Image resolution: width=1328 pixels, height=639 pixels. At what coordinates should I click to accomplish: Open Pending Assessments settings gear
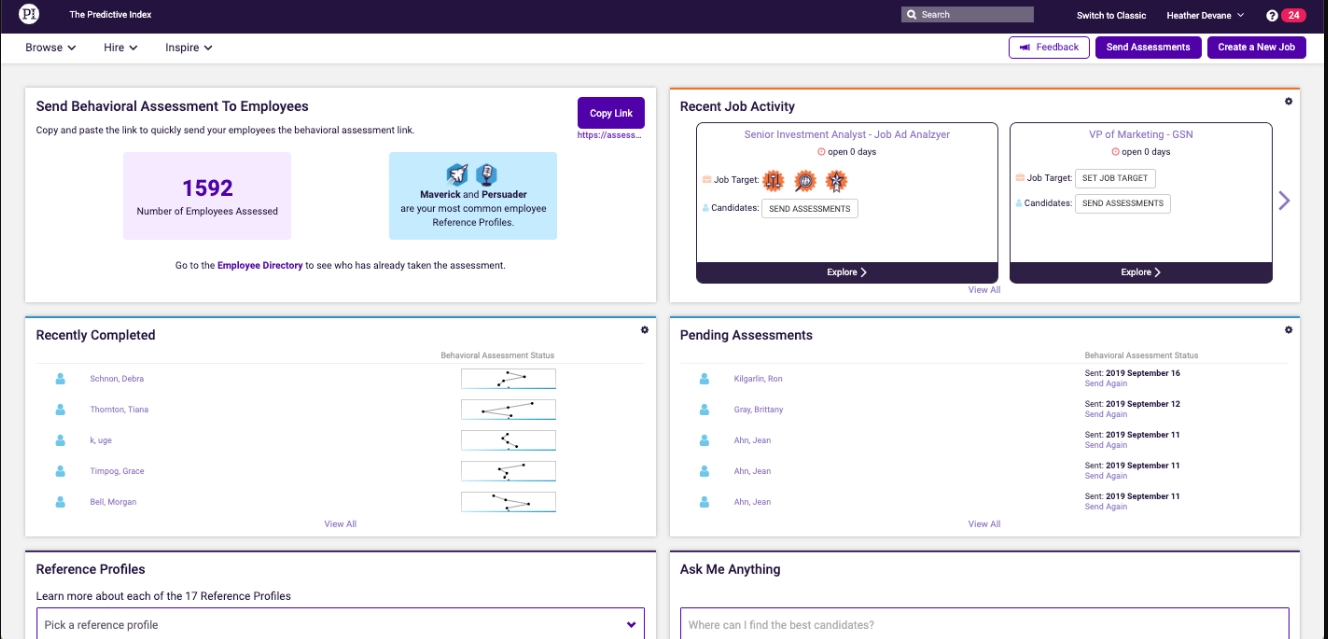point(1288,330)
